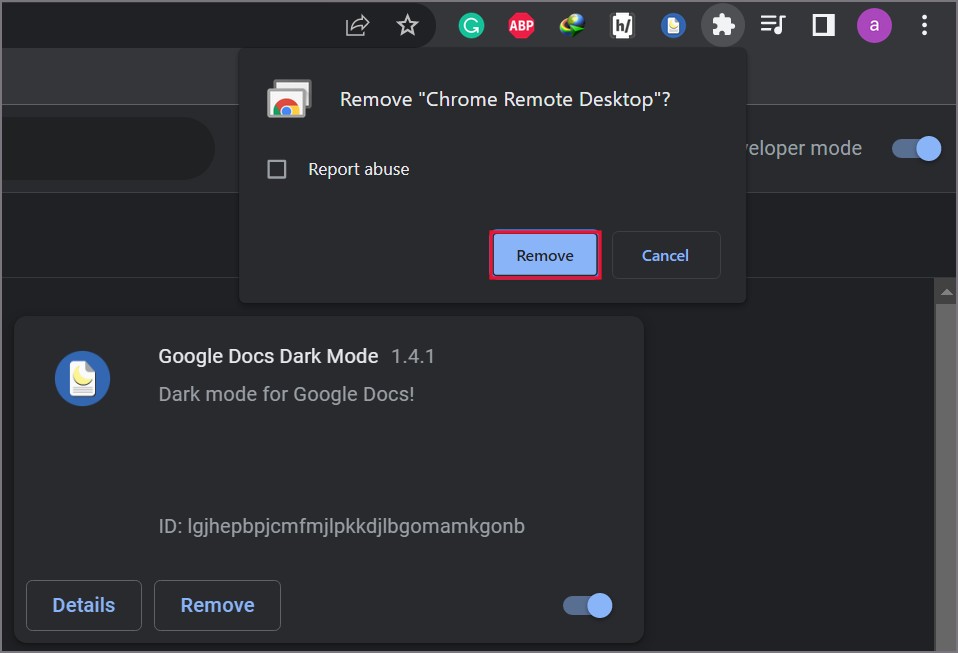This screenshot has width=958, height=653.
Task: Turn off Developer mode toggle
Action: pyautogui.click(x=916, y=148)
